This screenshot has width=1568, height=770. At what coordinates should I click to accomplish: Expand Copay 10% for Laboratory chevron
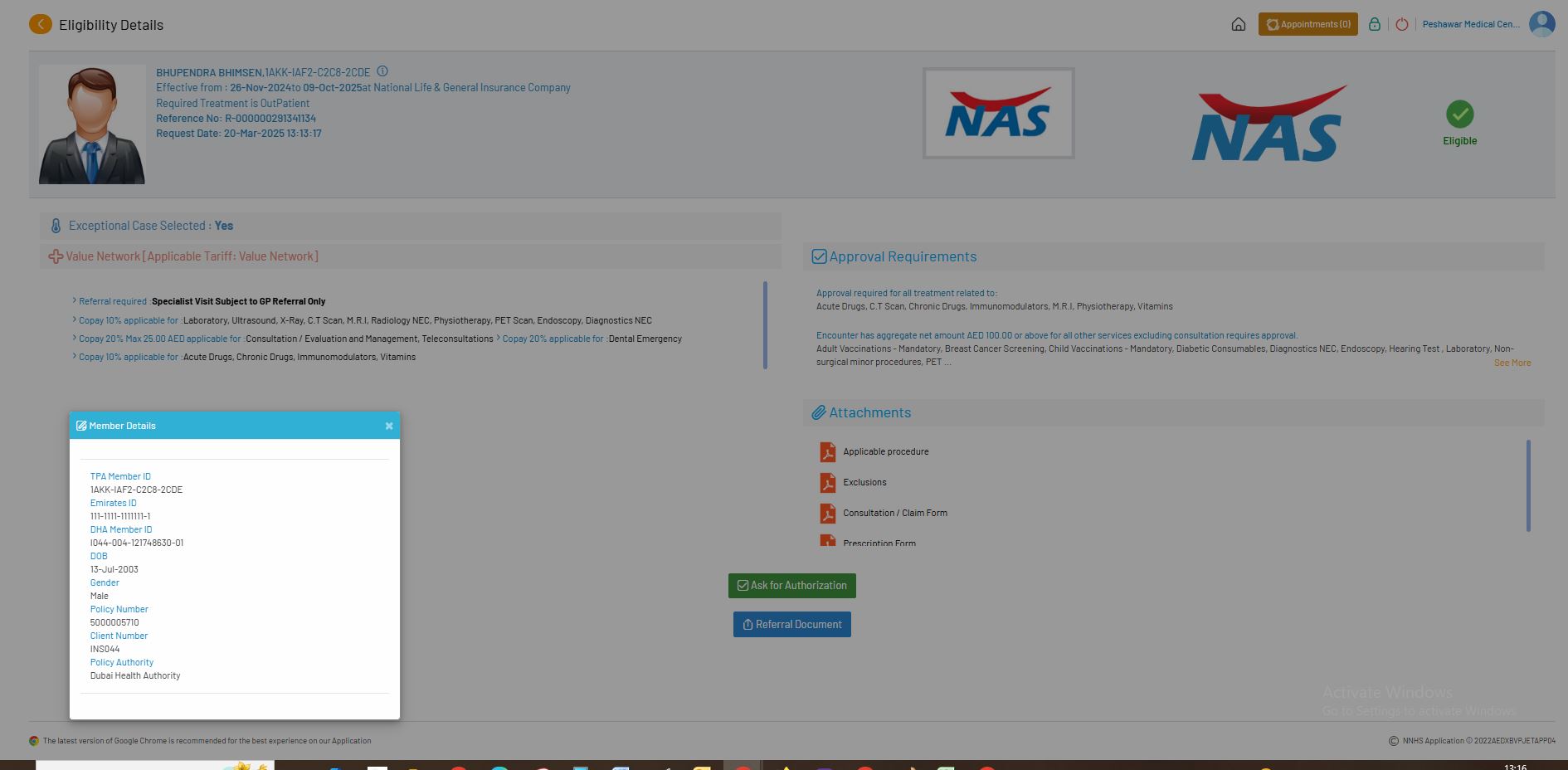tap(75, 320)
